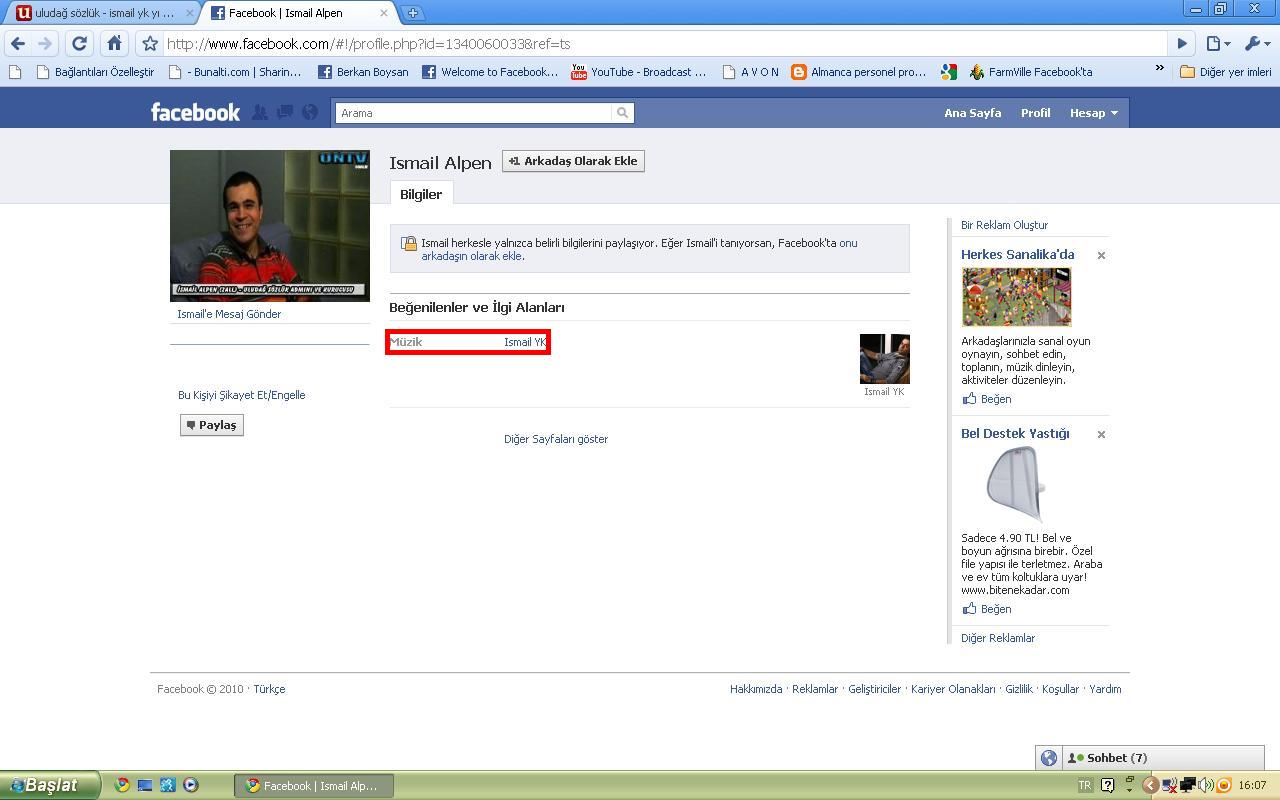Click the search magnifier button
The width and height of the screenshot is (1280, 800).
pyautogui.click(x=623, y=113)
